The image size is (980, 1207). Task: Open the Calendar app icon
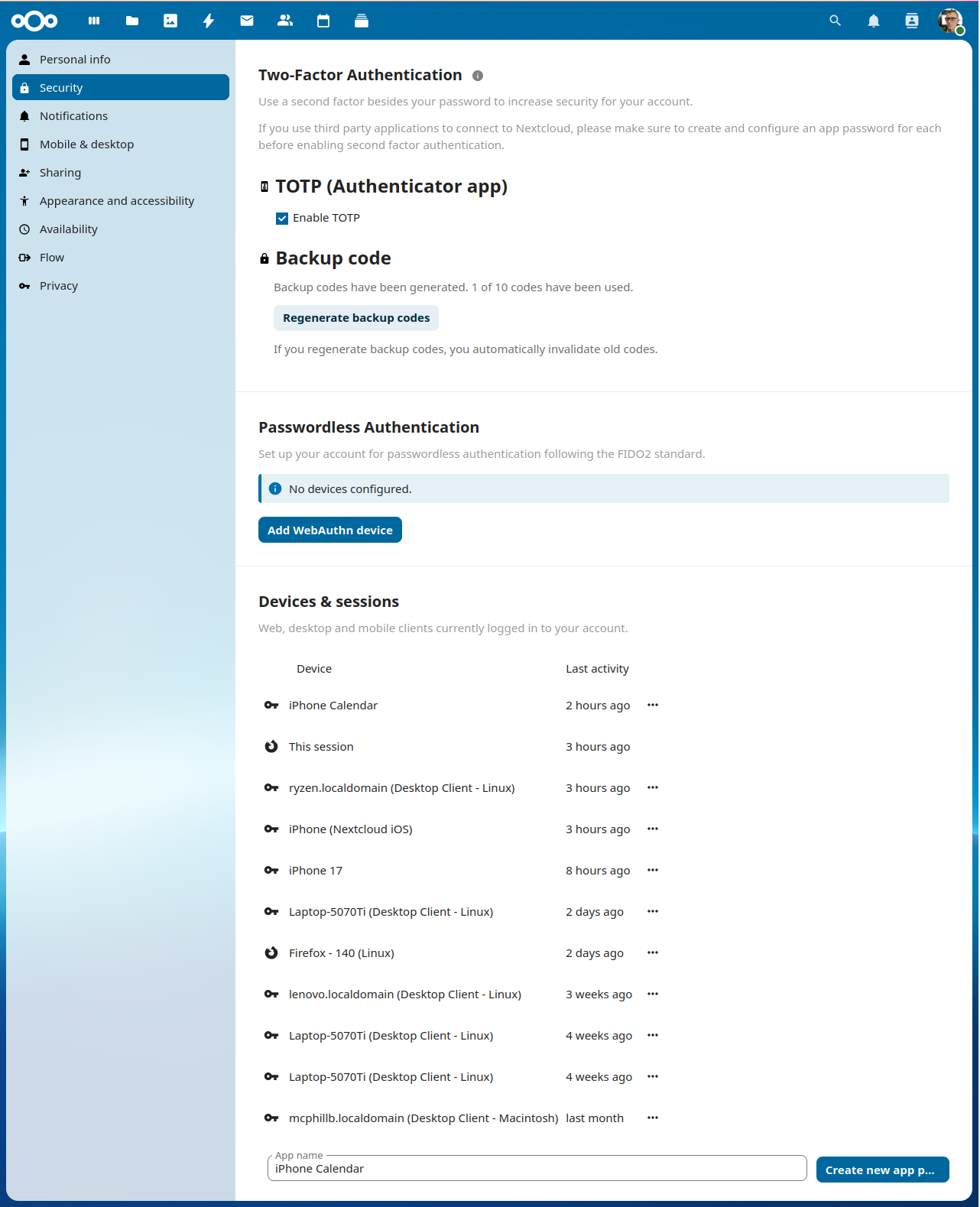tap(323, 21)
